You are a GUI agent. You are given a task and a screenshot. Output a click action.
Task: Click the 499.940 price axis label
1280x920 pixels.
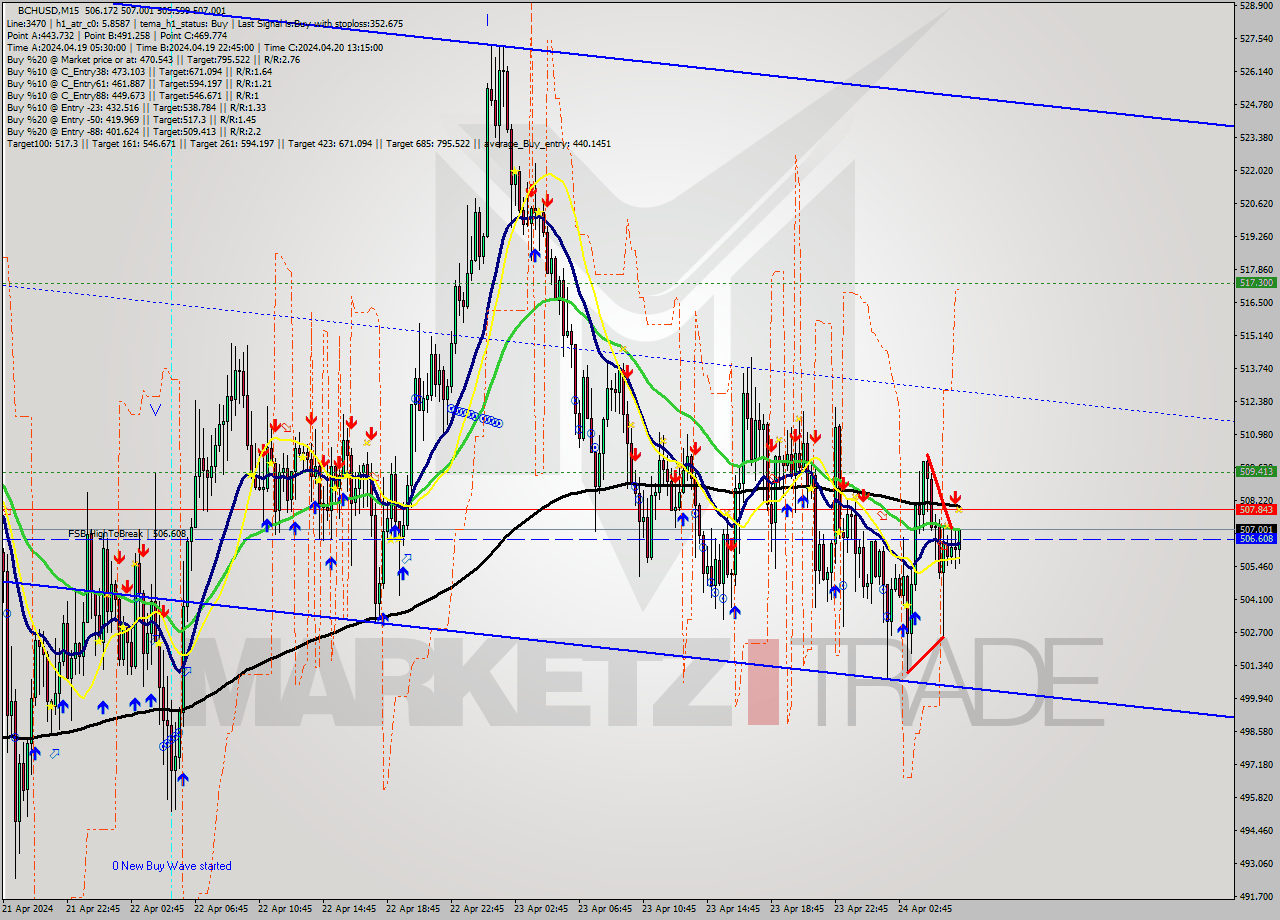[x=1256, y=699]
